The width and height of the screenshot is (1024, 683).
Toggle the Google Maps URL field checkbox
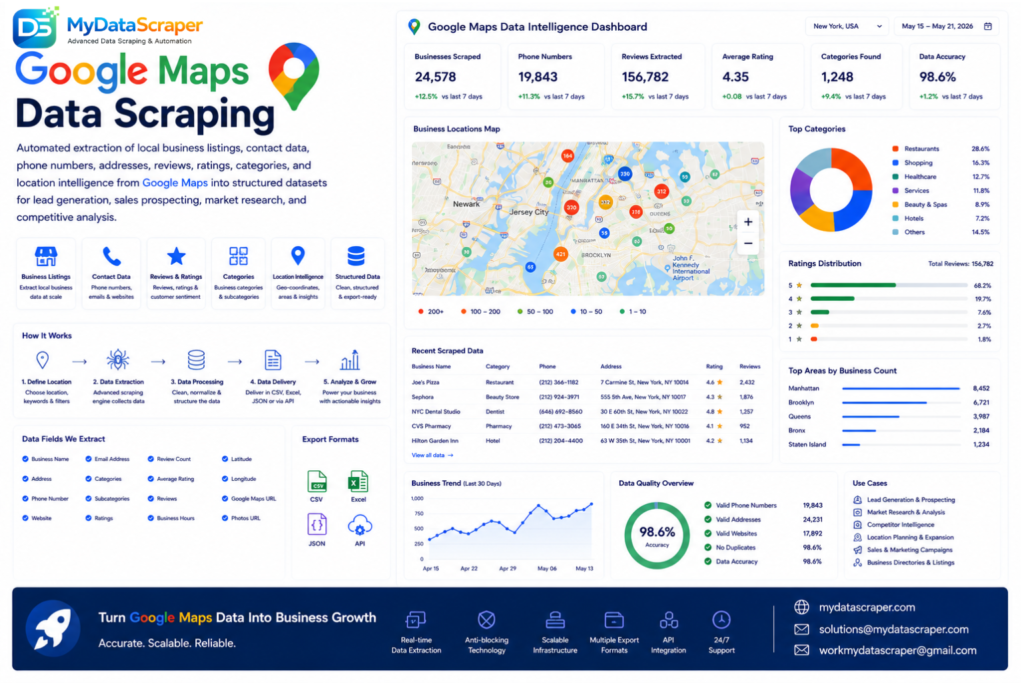[x=225, y=498]
